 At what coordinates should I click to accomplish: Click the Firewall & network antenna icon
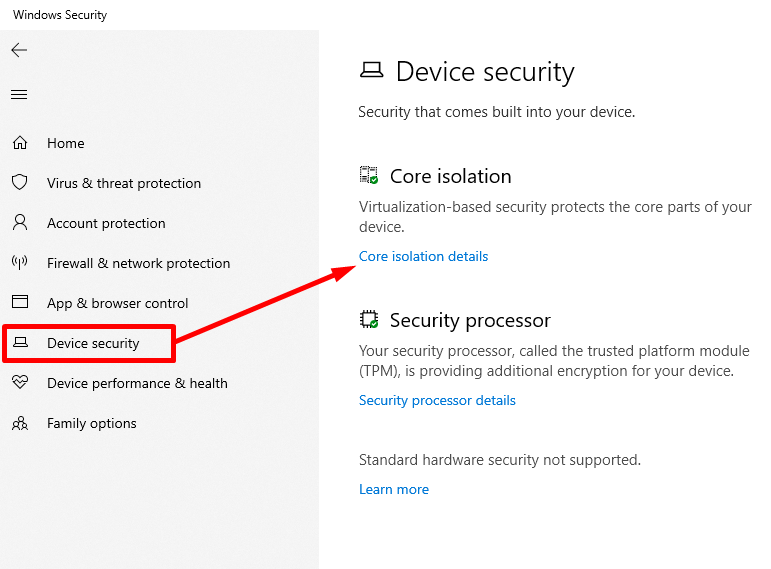[19, 263]
